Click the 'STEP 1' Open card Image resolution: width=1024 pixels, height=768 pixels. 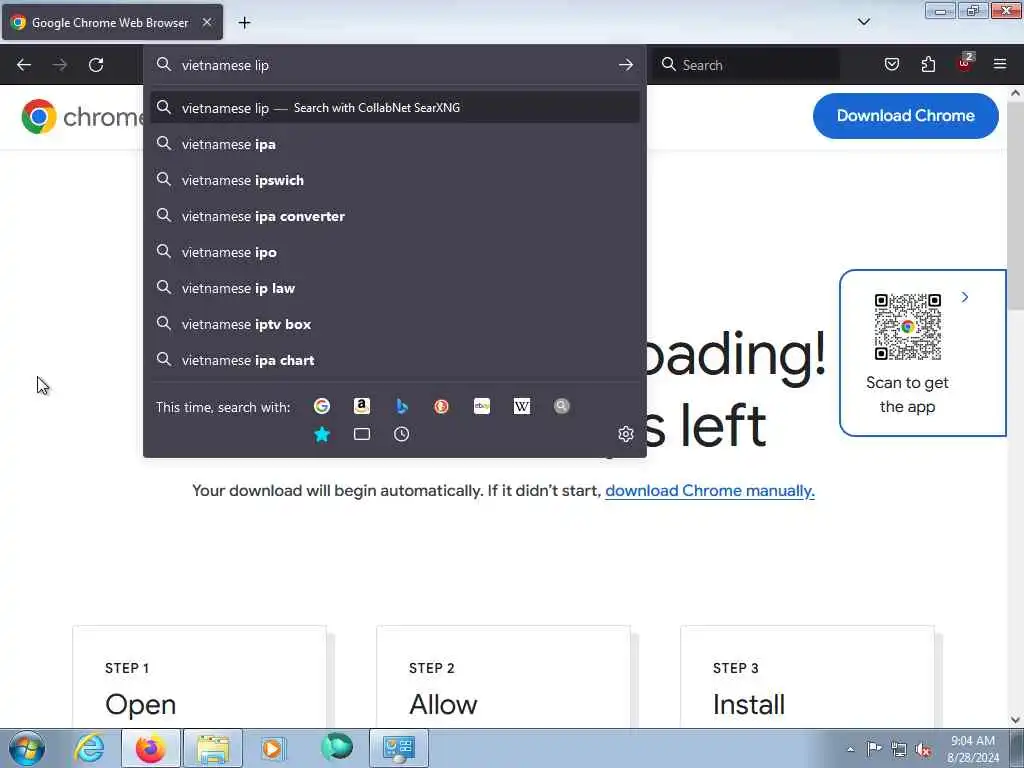click(199, 677)
